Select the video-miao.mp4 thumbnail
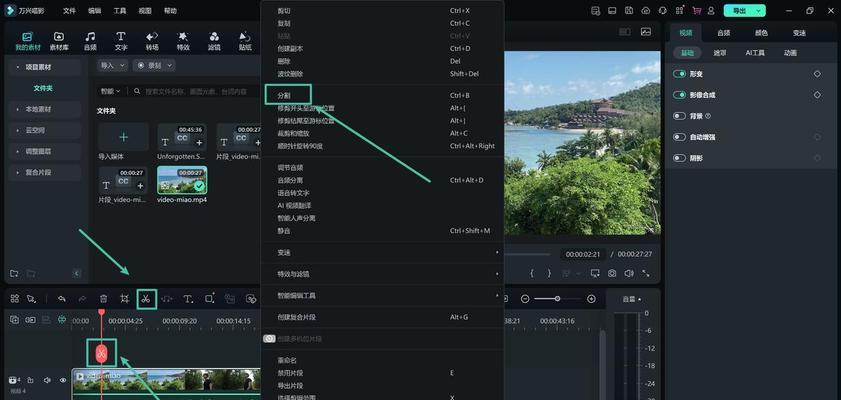 182,180
